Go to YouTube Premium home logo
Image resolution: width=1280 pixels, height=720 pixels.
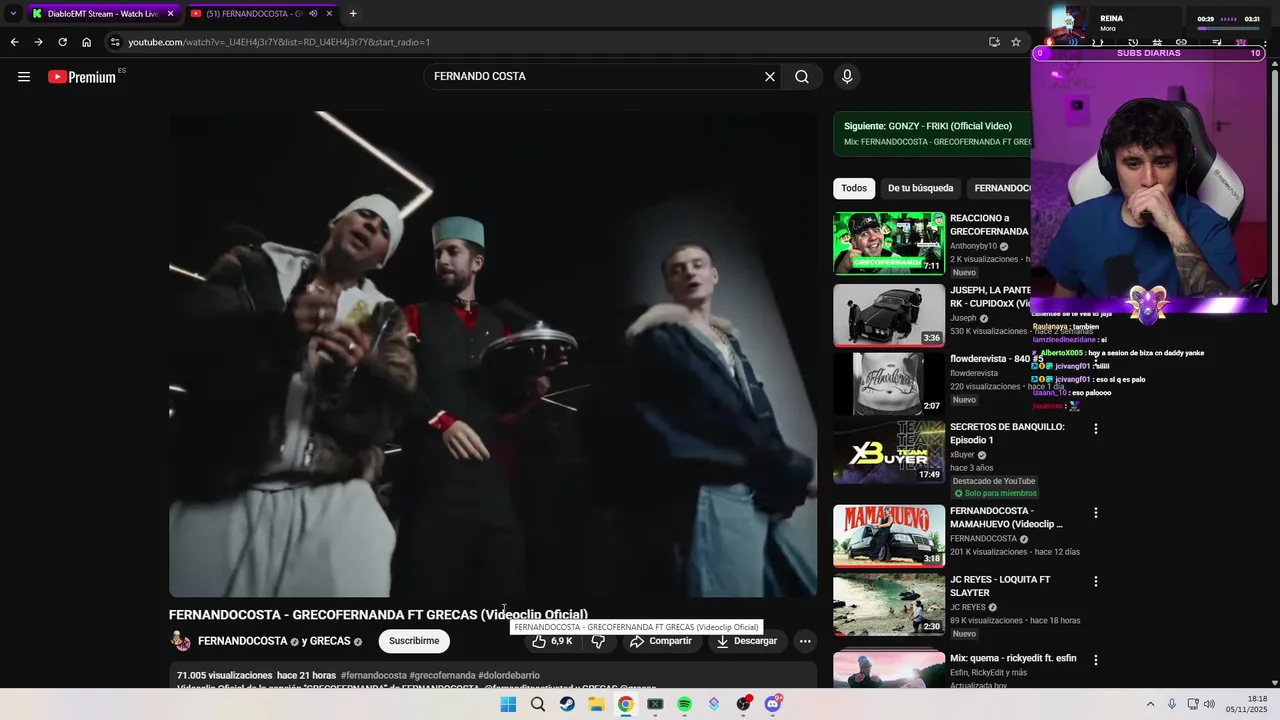(82, 77)
